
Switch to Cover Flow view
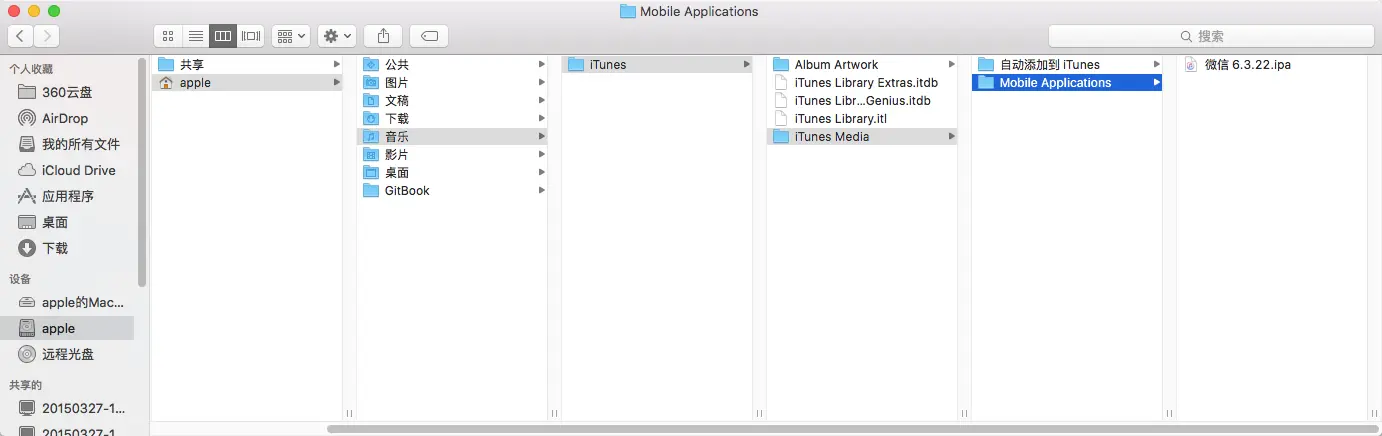point(251,36)
